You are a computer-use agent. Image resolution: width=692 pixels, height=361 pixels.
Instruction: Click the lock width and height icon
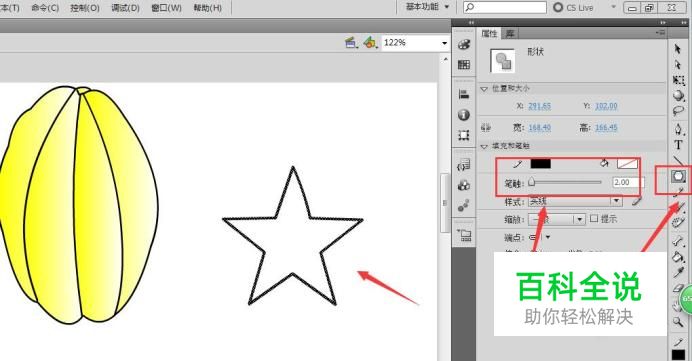point(486,128)
